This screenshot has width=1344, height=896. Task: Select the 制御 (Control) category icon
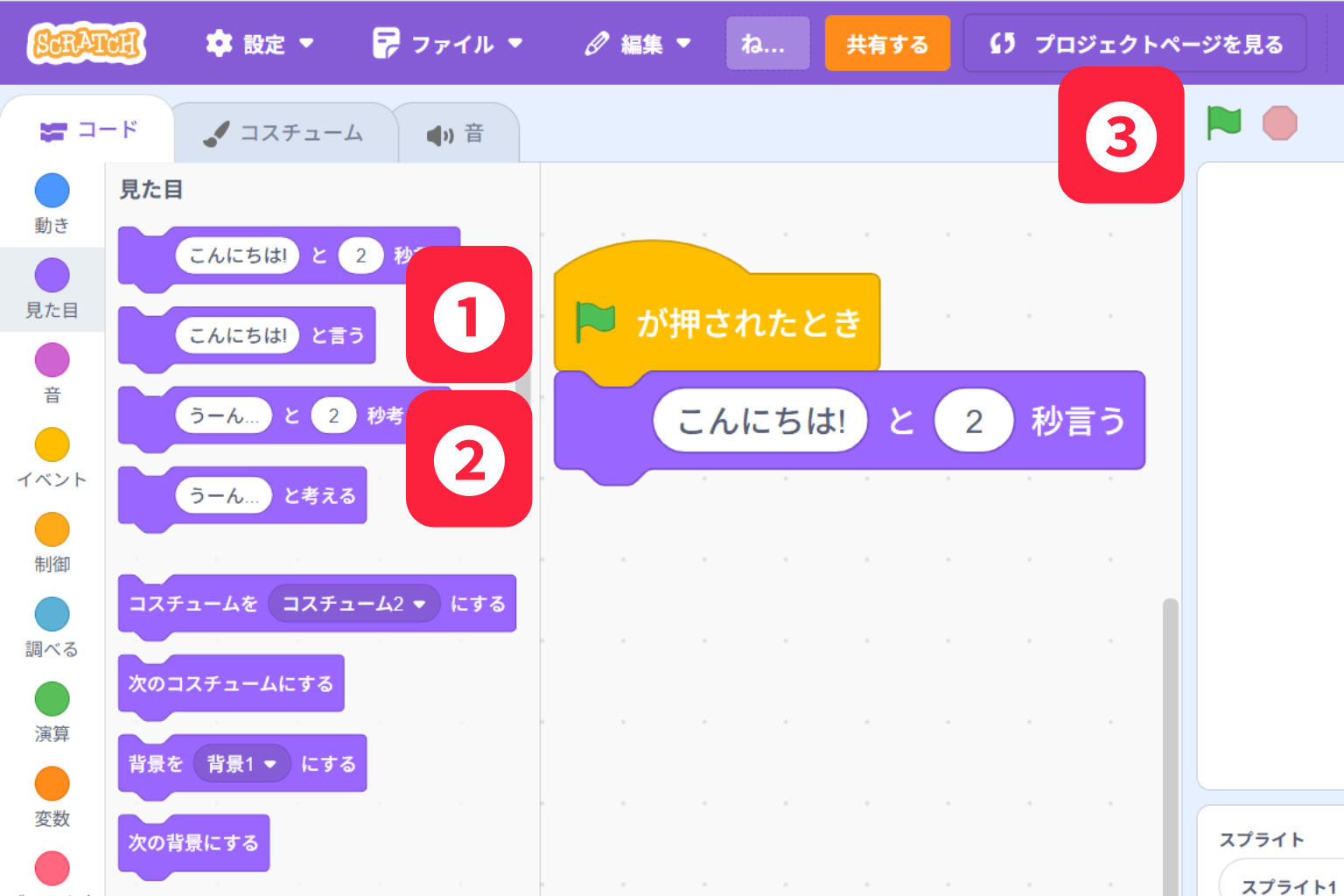[52, 528]
